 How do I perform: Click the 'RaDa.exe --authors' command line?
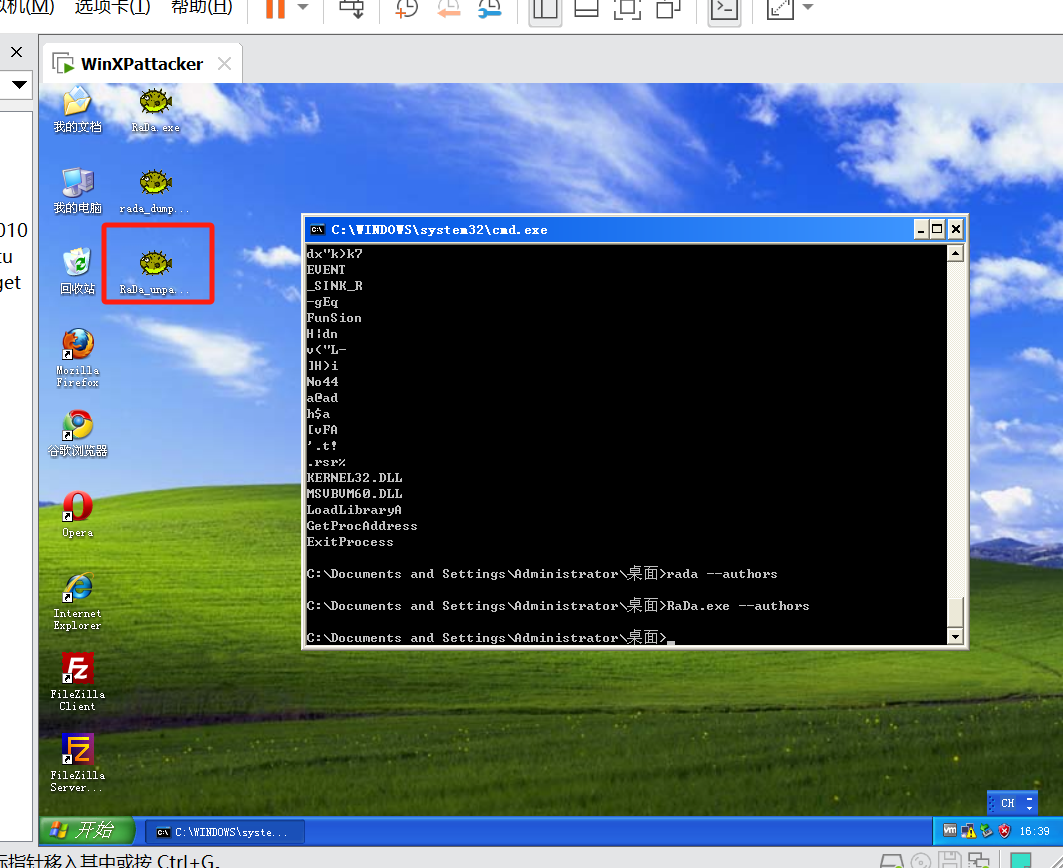pyautogui.click(x=738, y=606)
